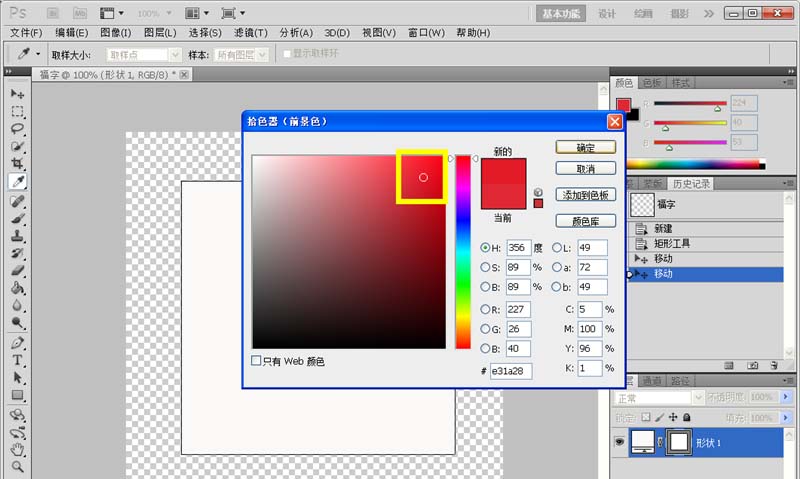Open the 图像(I) menu
Viewport: 800px width, 479px height.
[116, 33]
